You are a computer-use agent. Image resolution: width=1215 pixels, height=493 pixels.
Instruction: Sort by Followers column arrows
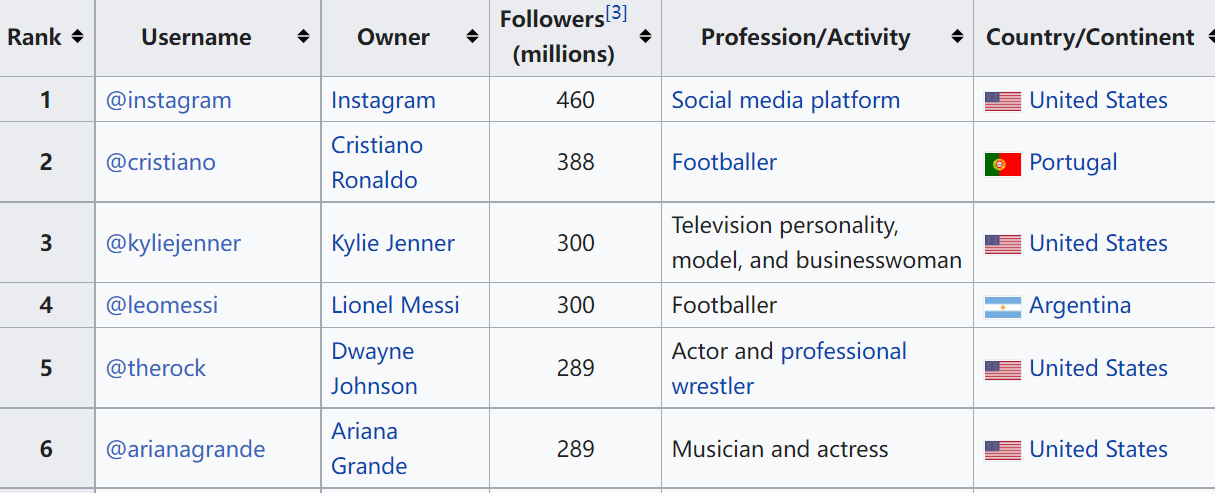click(645, 37)
